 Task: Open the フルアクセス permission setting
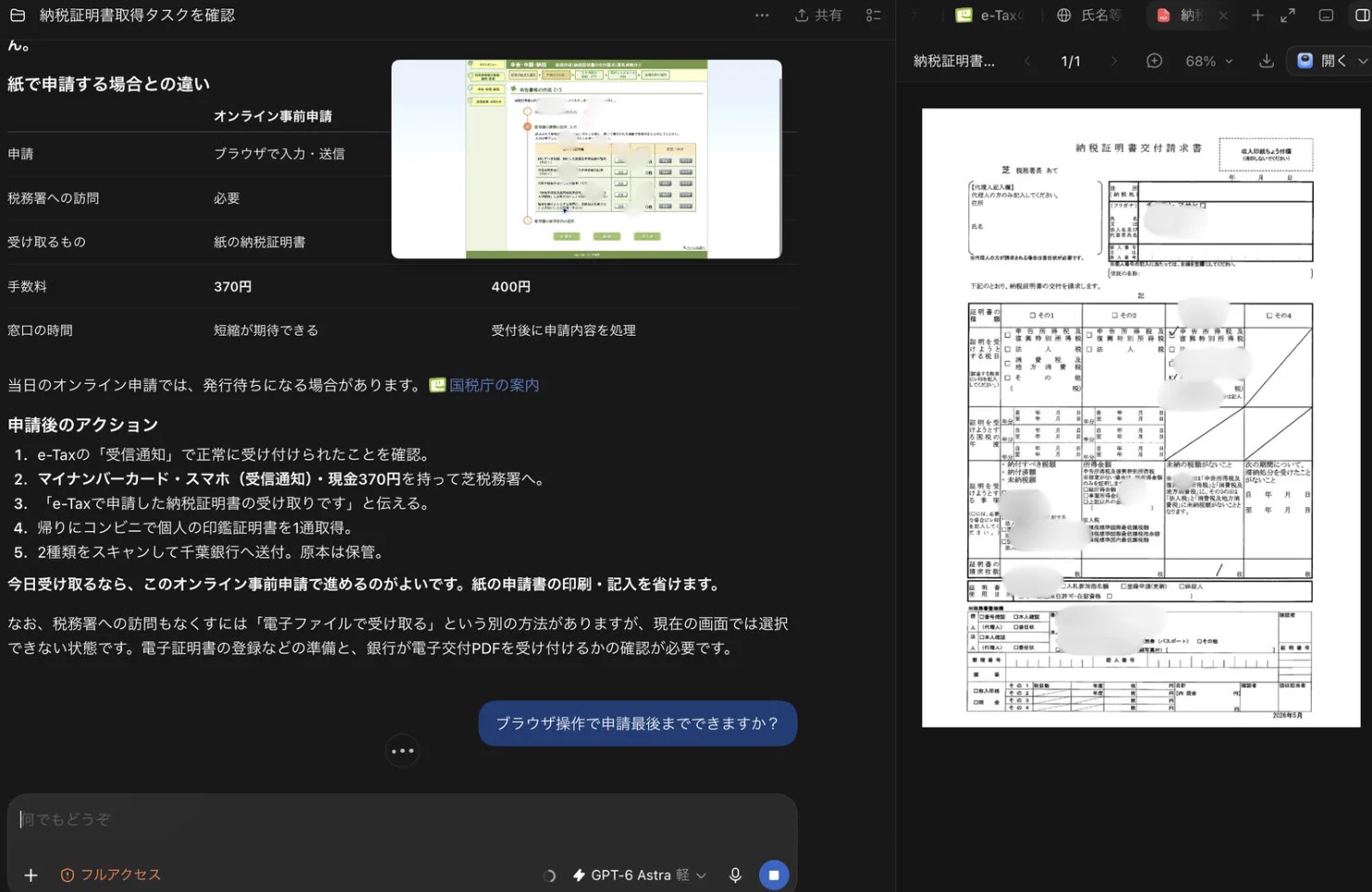point(110,875)
